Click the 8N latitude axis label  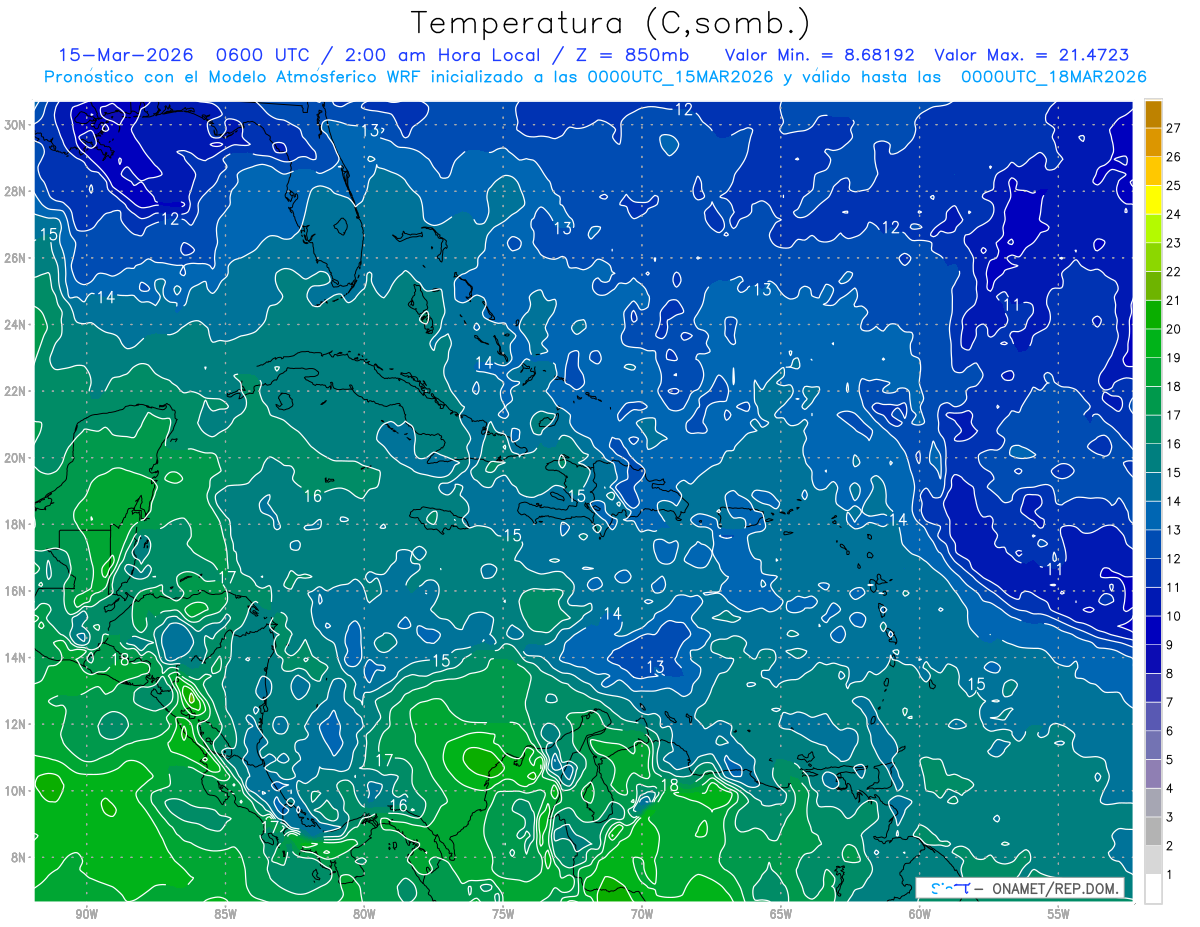(x=20, y=857)
